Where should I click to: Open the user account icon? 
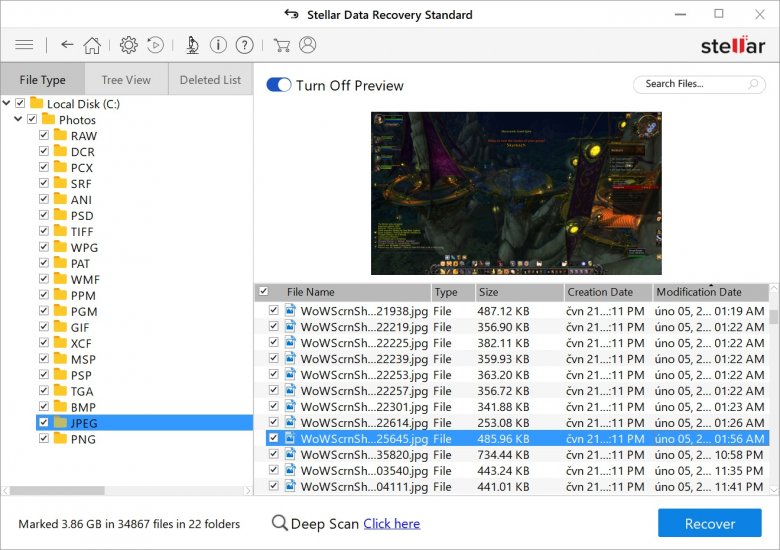[x=307, y=45]
